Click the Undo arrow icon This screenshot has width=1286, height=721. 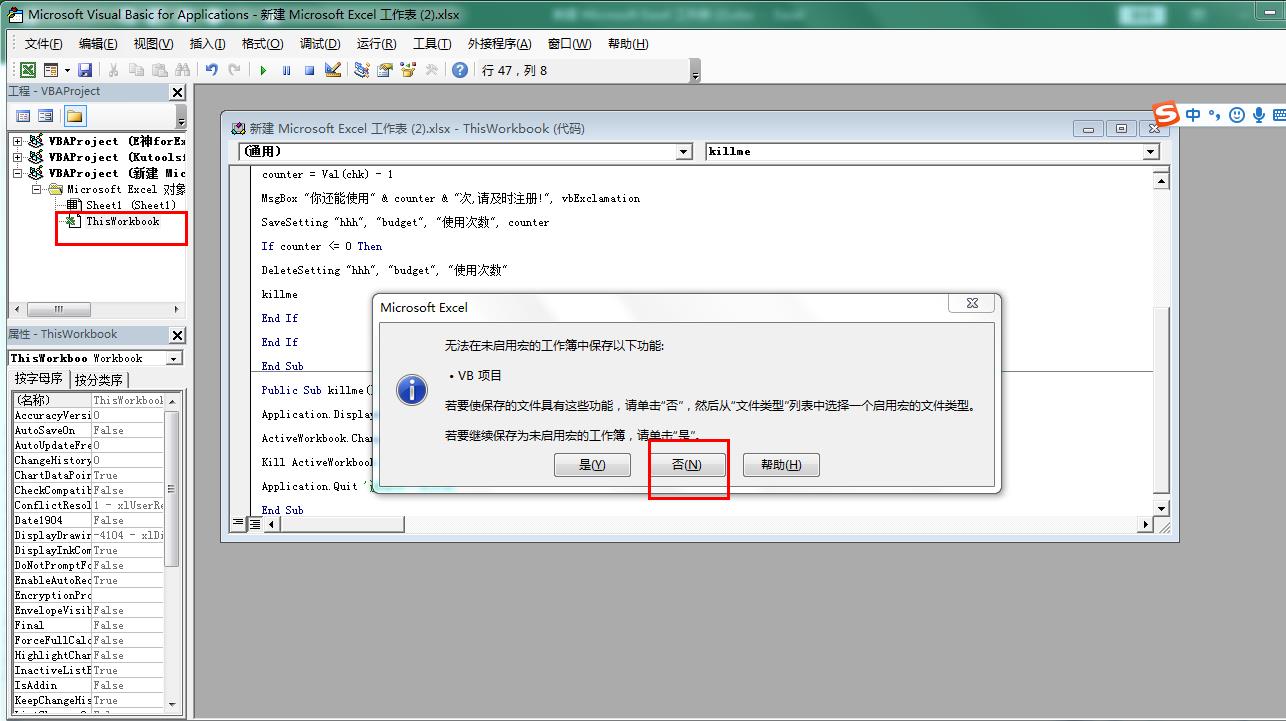[211, 70]
